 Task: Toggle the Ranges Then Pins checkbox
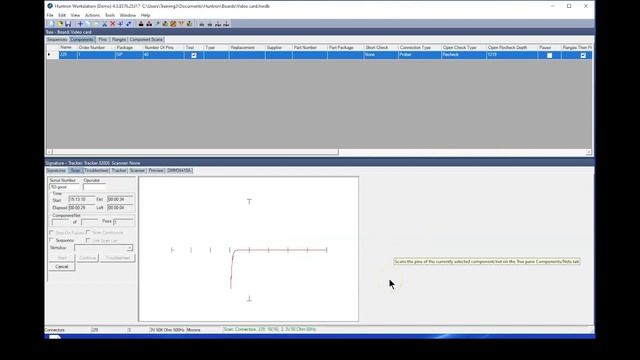coord(583,55)
